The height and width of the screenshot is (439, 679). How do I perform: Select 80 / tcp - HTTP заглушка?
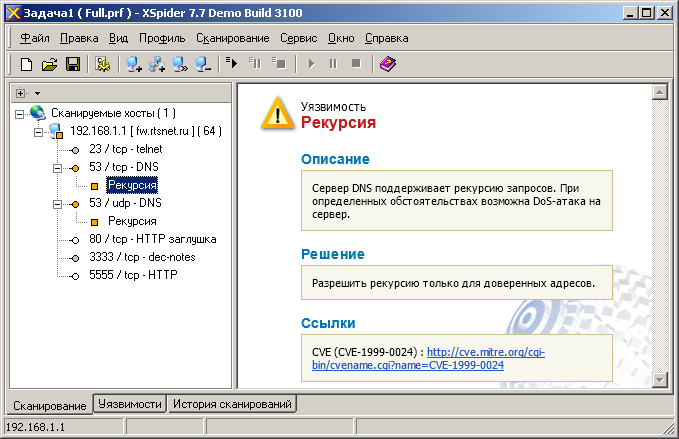tap(152, 239)
